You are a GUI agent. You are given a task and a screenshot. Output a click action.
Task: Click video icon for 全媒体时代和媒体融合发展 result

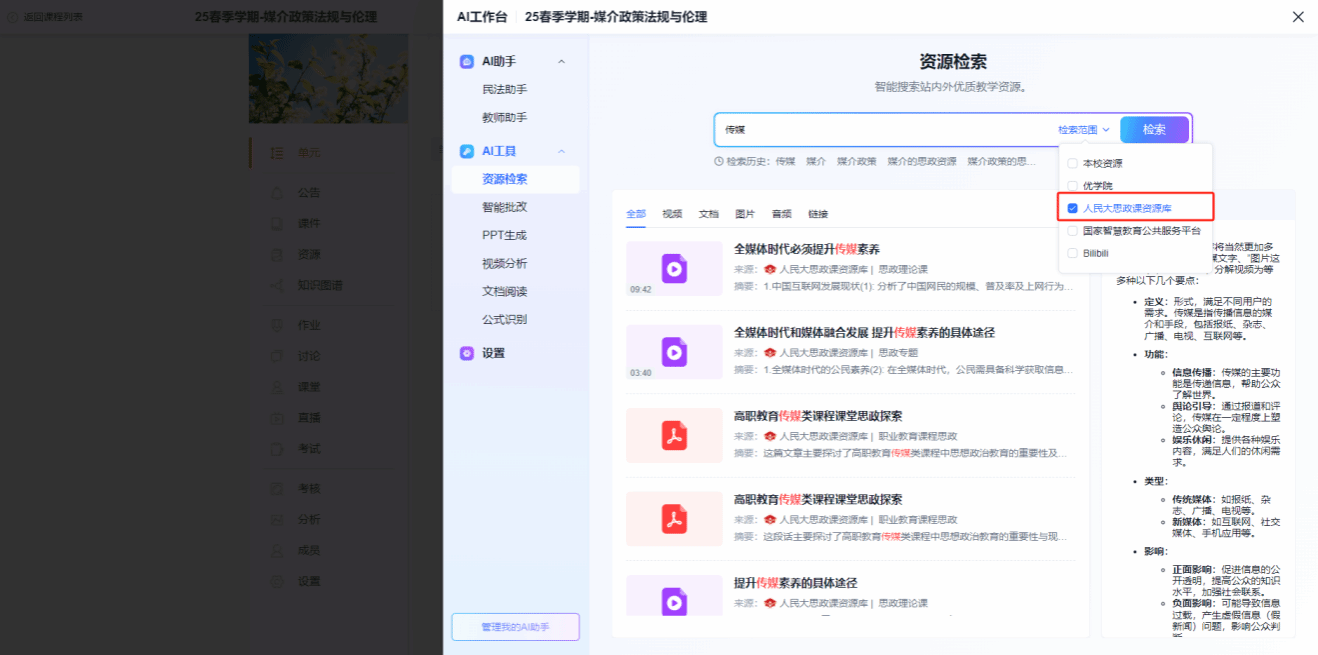pyautogui.click(x=674, y=352)
